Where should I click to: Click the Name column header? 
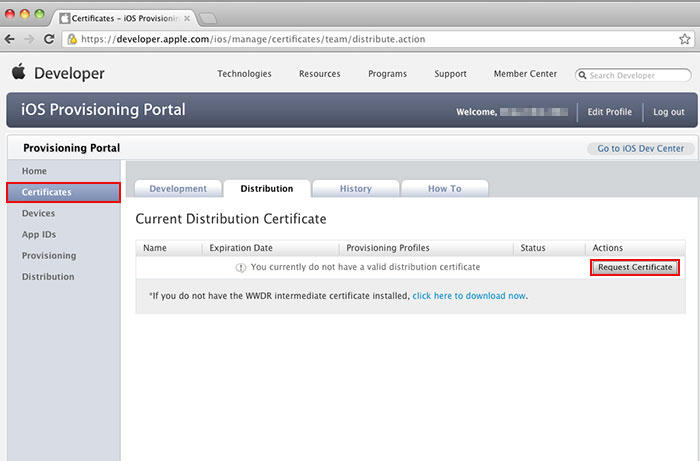tap(155, 248)
